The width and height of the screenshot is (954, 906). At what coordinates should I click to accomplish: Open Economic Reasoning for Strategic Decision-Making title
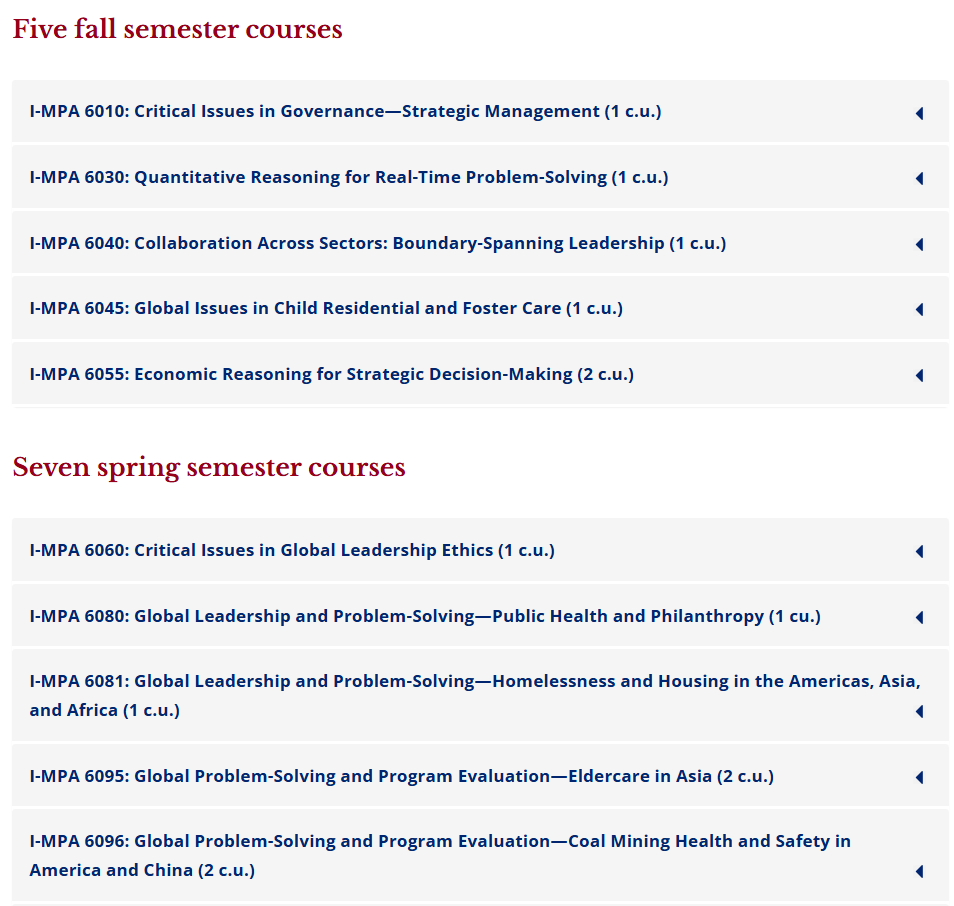(x=331, y=374)
